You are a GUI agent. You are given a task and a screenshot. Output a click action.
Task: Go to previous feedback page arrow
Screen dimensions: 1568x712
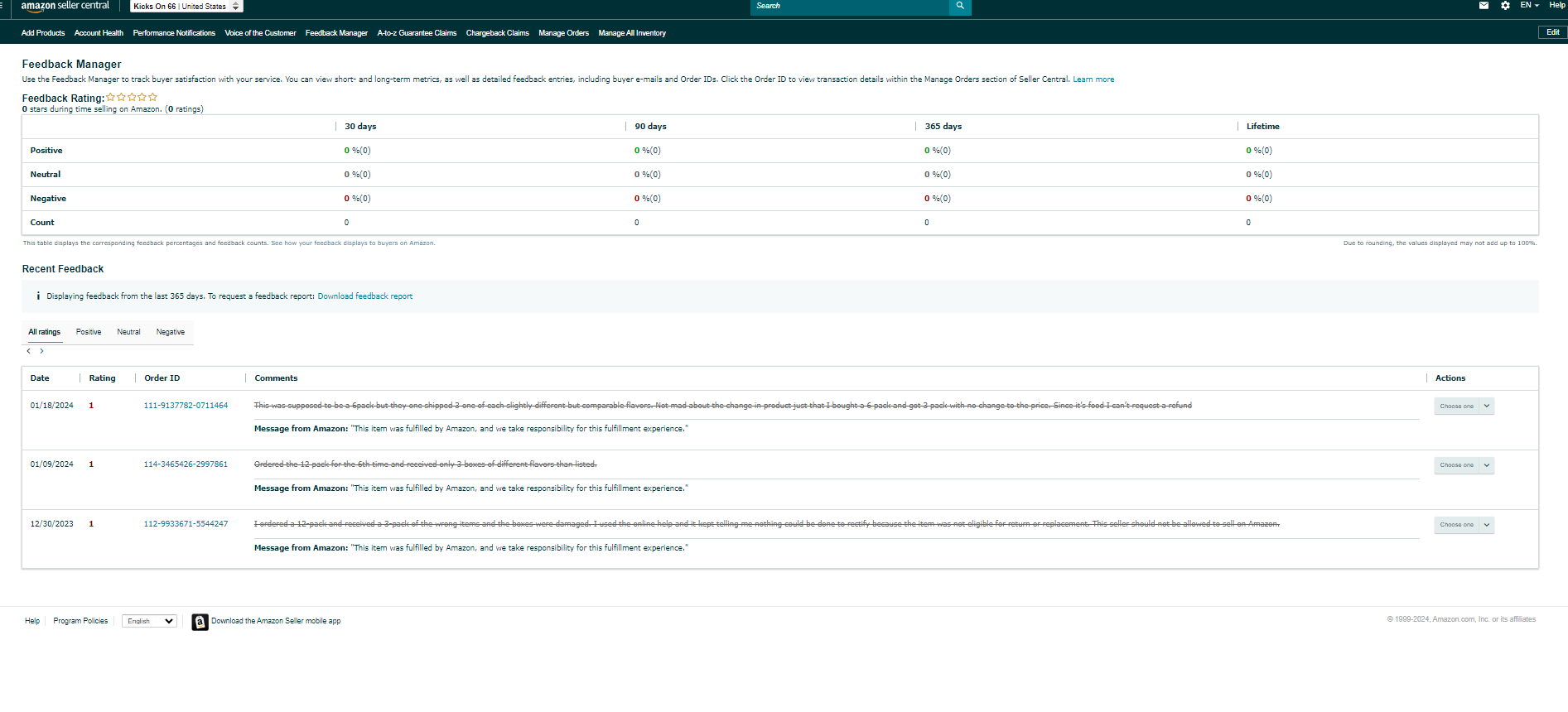click(29, 351)
